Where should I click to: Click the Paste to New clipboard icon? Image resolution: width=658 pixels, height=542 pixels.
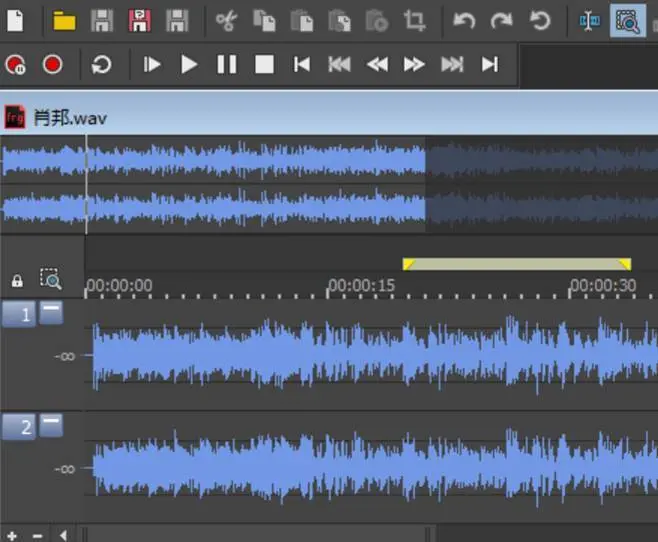[377, 21]
